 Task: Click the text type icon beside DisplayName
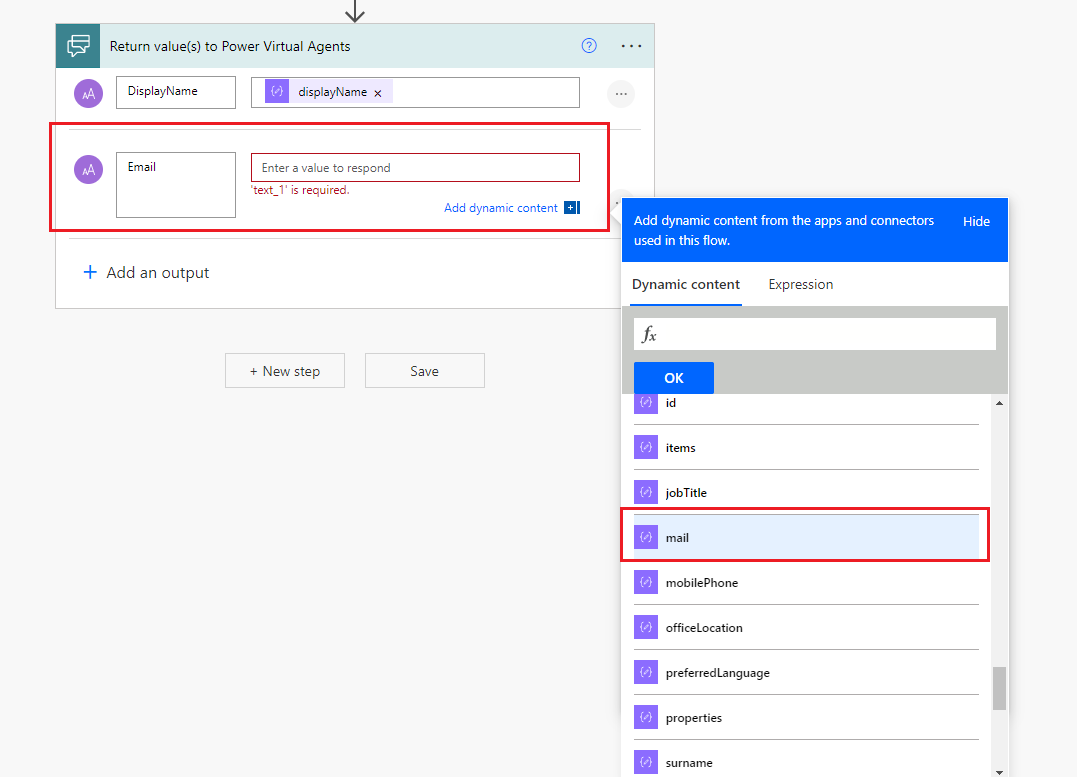(89, 93)
